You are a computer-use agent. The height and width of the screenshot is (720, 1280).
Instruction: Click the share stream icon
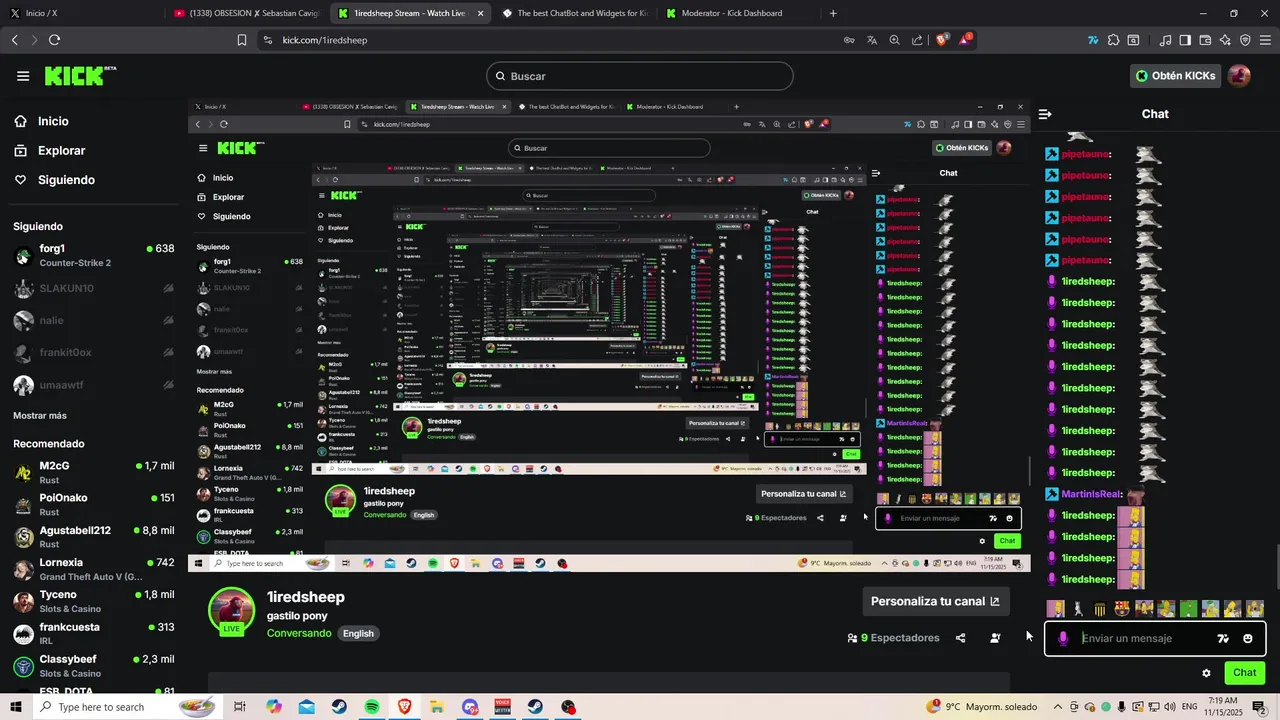pos(961,638)
